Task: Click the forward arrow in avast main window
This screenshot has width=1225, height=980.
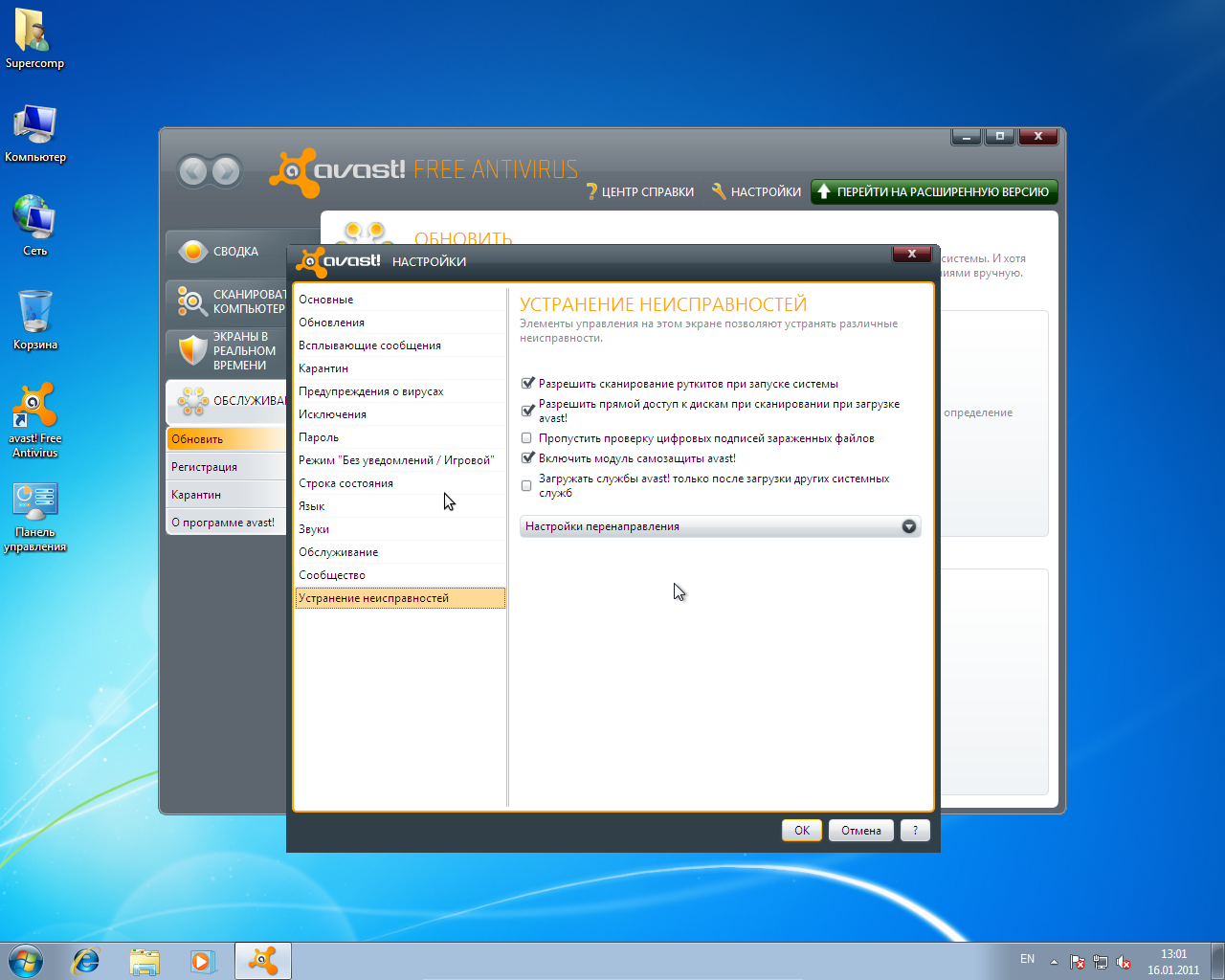Action: pos(226,171)
